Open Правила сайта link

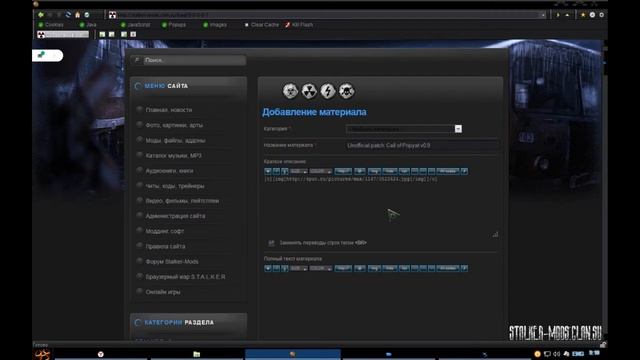[x=165, y=247]
